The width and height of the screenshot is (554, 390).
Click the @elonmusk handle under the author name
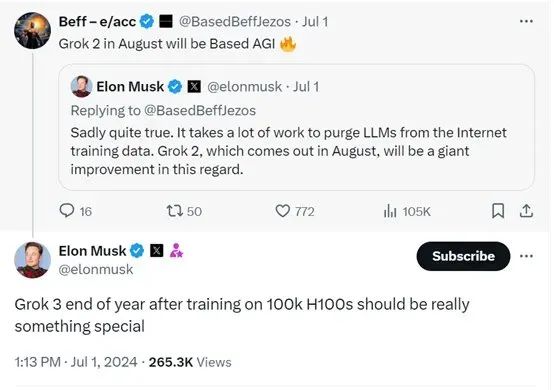point(96,270)
